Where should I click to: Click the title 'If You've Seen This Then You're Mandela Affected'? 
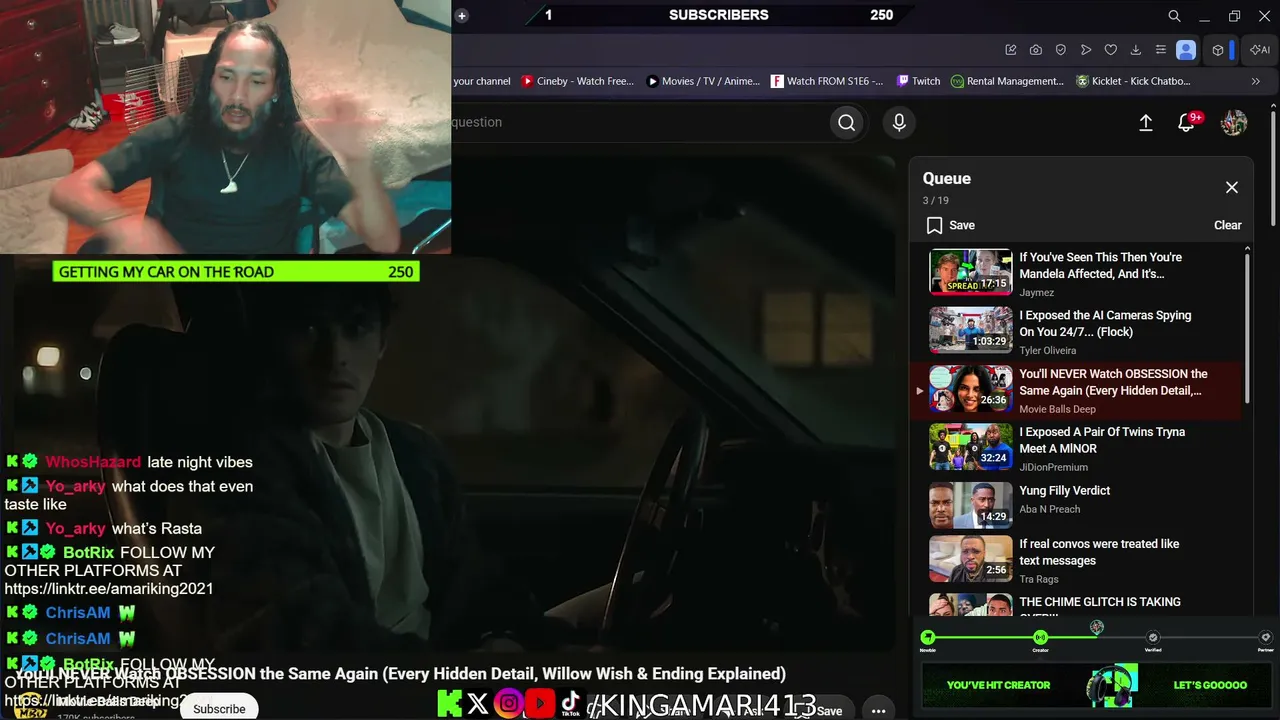[x=1100, y=265]
